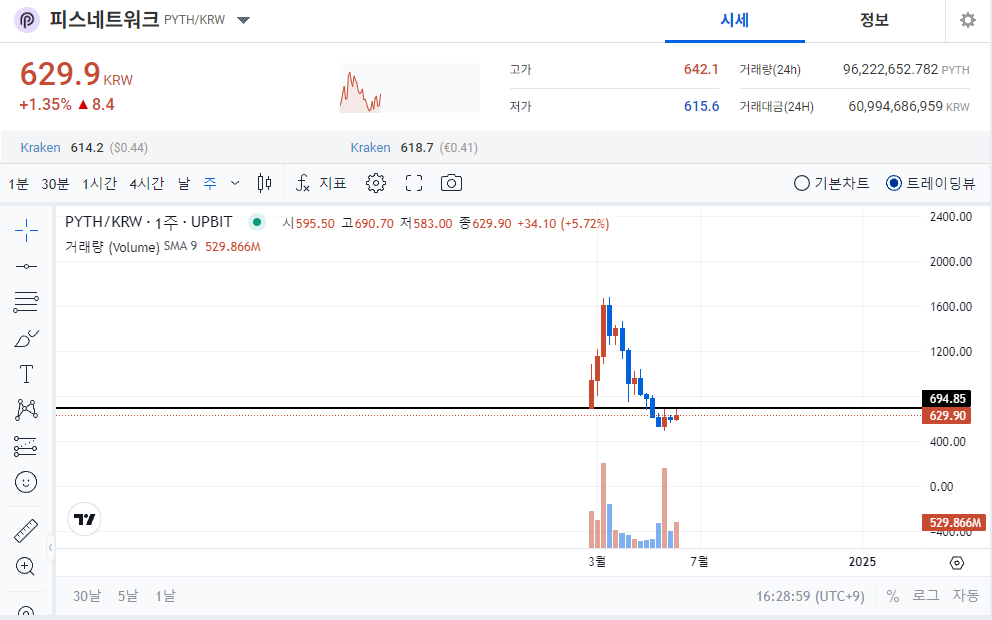Set chart interval to 날 (day)

pyautogui.click(x=183, y=183)
